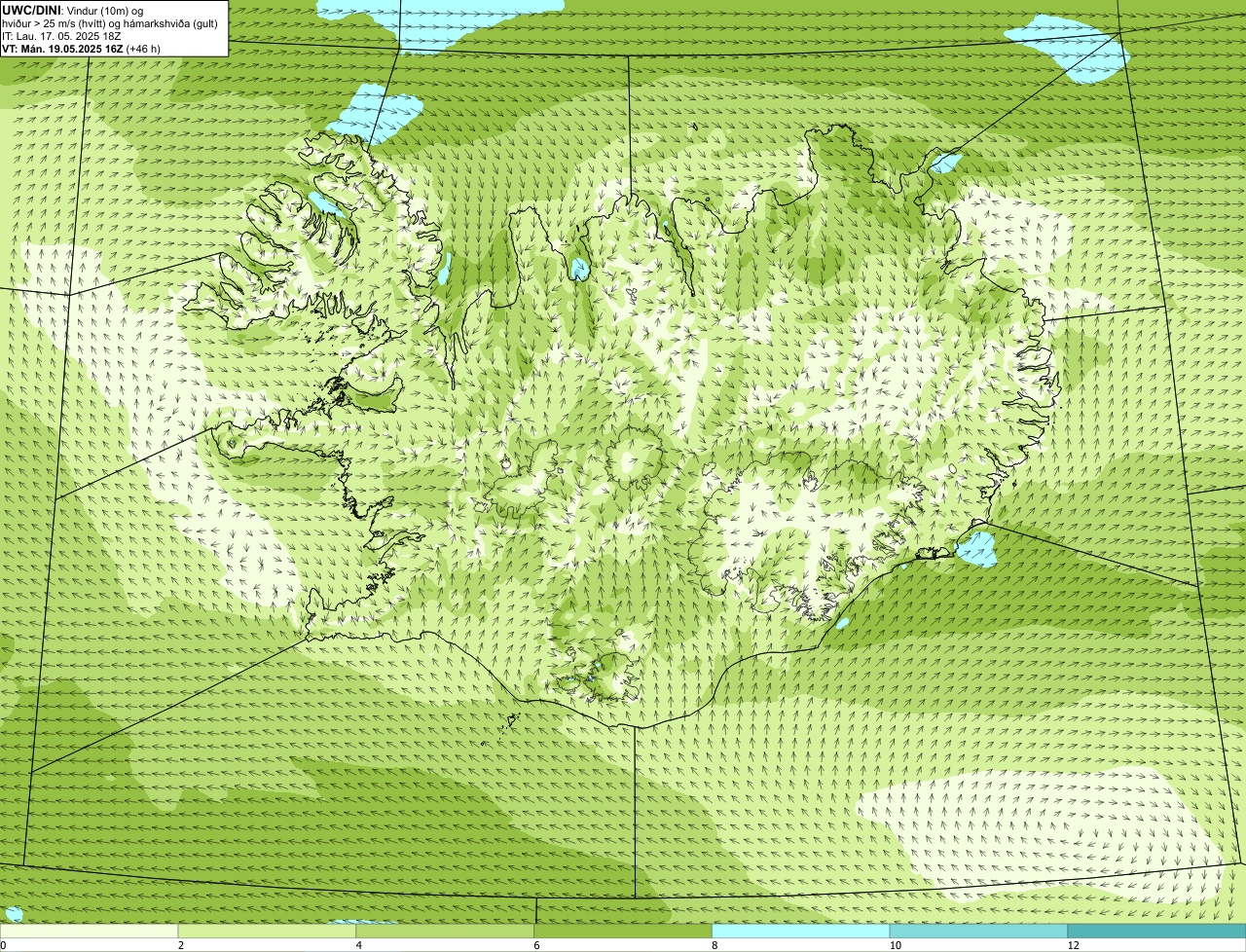
Task: Click the 'IT: Lau. 17. 05. 2025 18Z' line
Action: coord(61,36)
